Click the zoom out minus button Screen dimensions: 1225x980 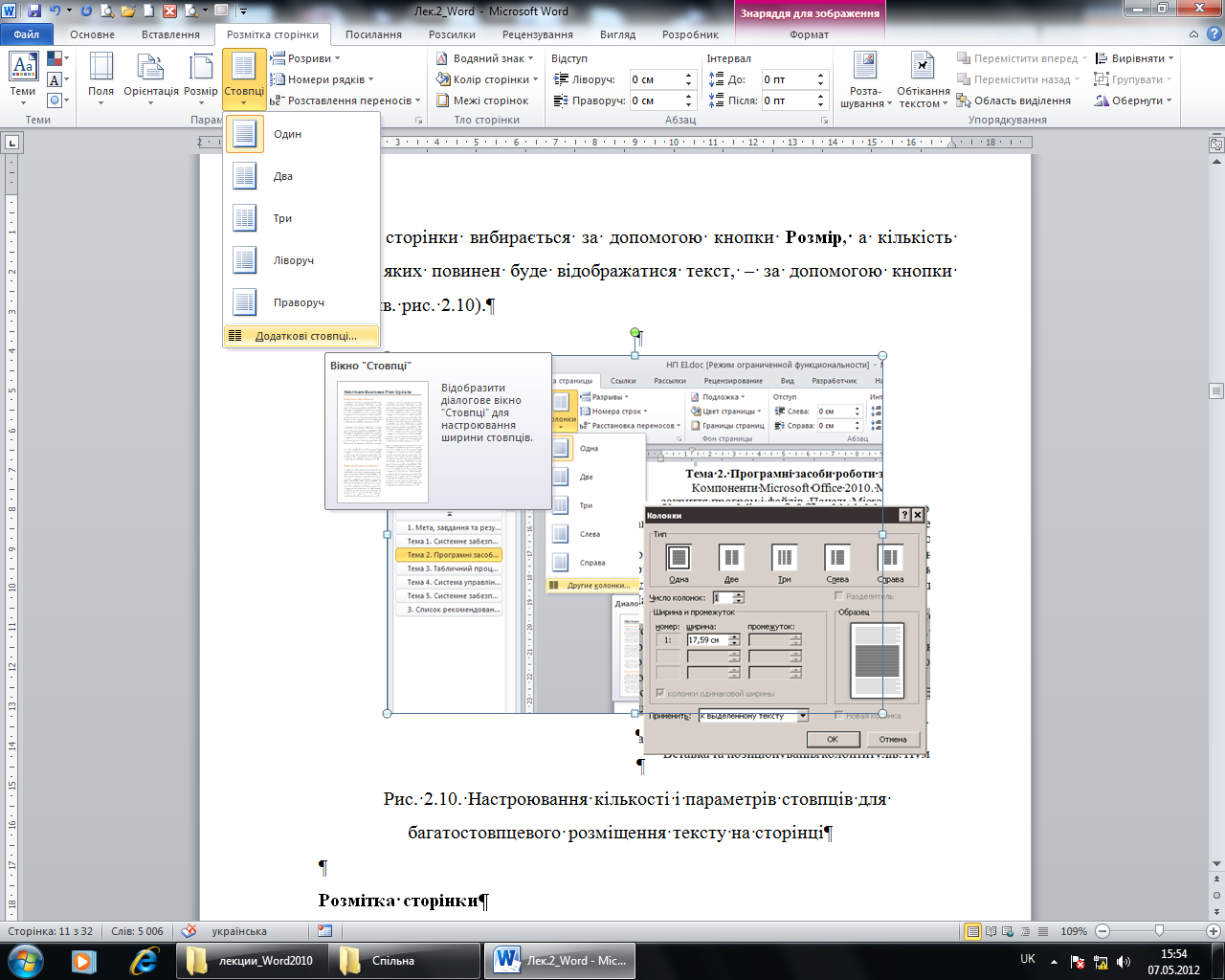coord(1102,931)
